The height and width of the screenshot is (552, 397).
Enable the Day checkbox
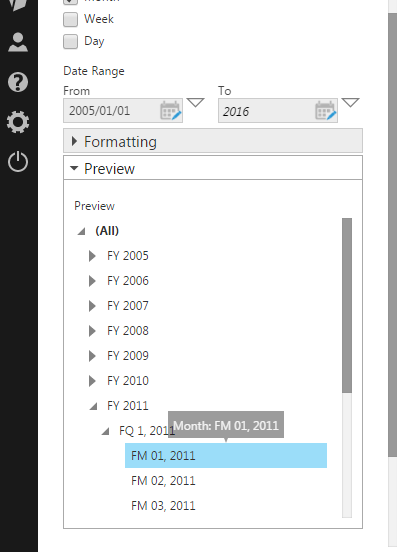click(70, 42)
